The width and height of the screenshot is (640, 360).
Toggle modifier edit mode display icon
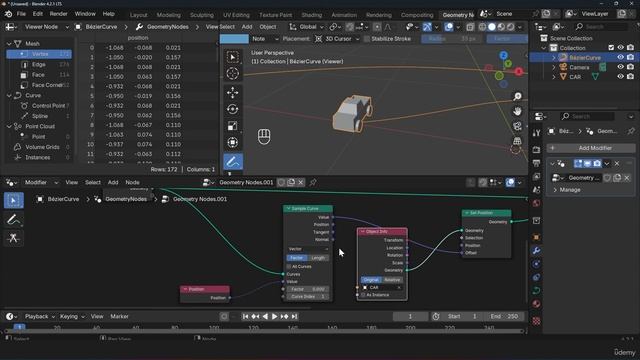point(578,164)
